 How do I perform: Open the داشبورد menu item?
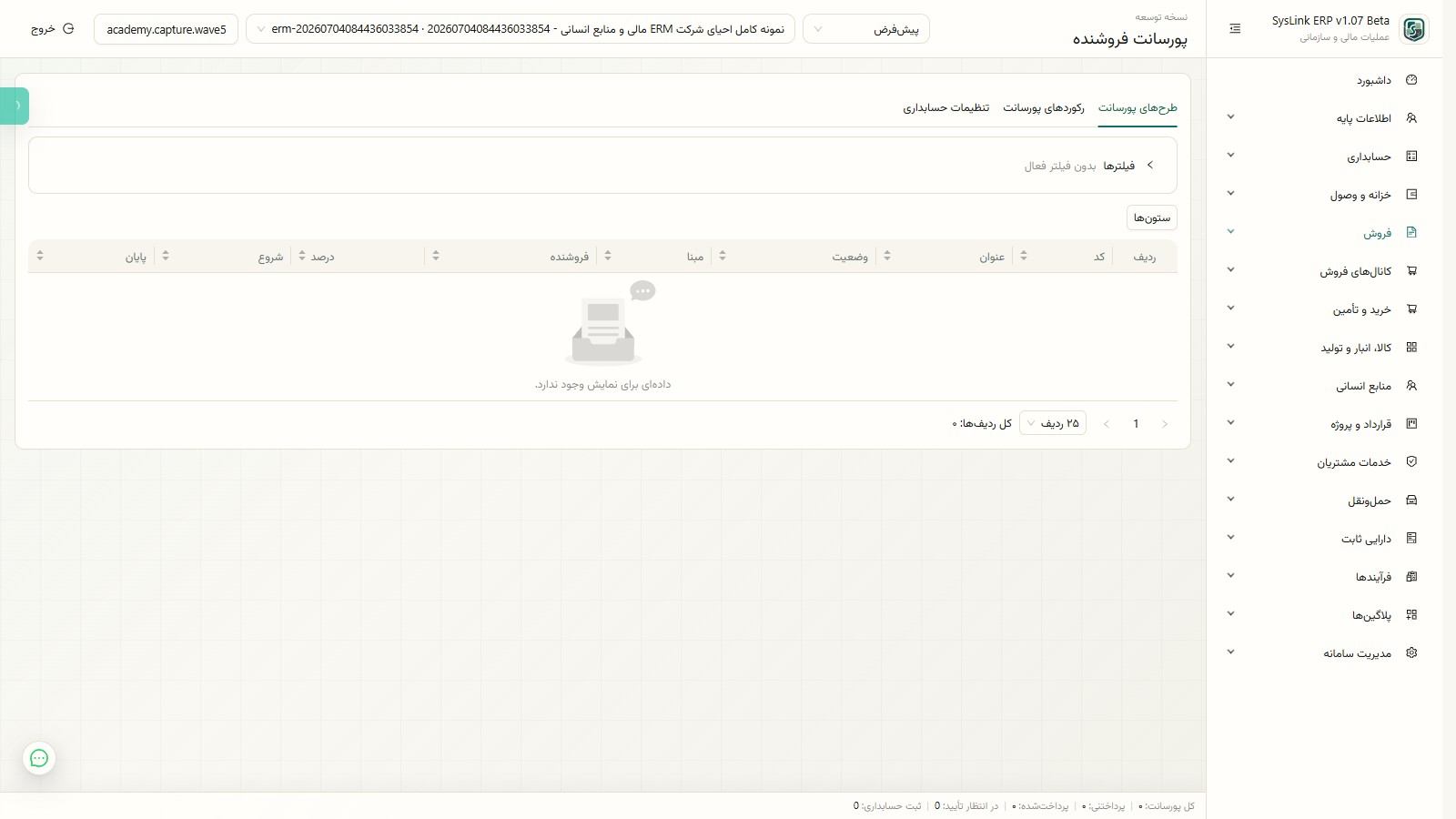pyautogui.click(x=1324, y=80)
